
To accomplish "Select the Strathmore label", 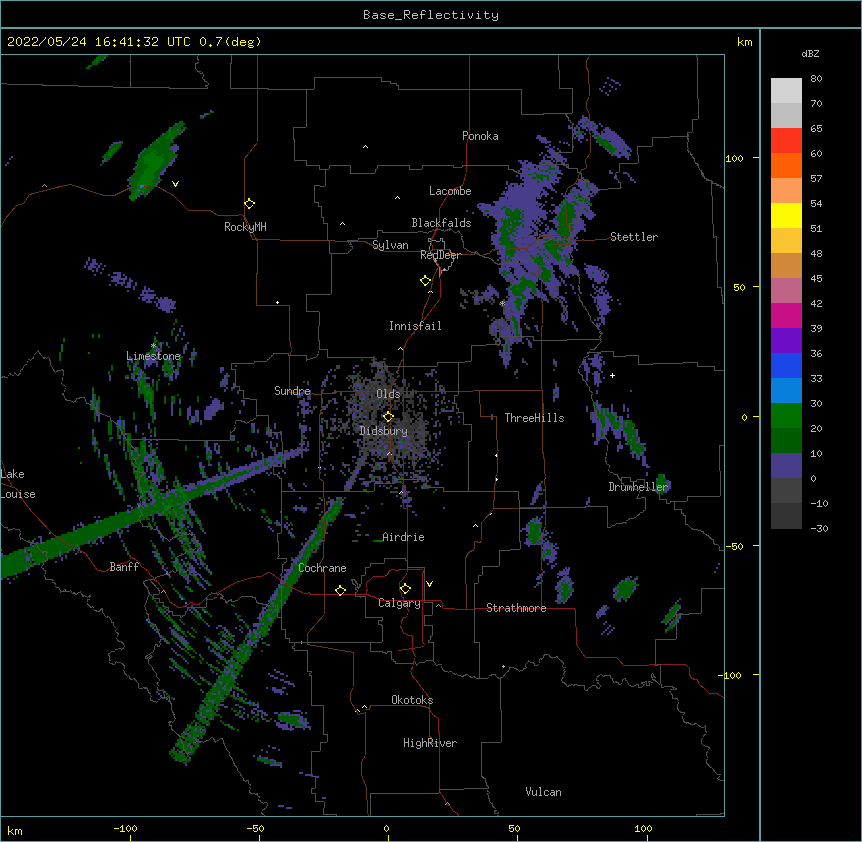I will click(516, 608).
